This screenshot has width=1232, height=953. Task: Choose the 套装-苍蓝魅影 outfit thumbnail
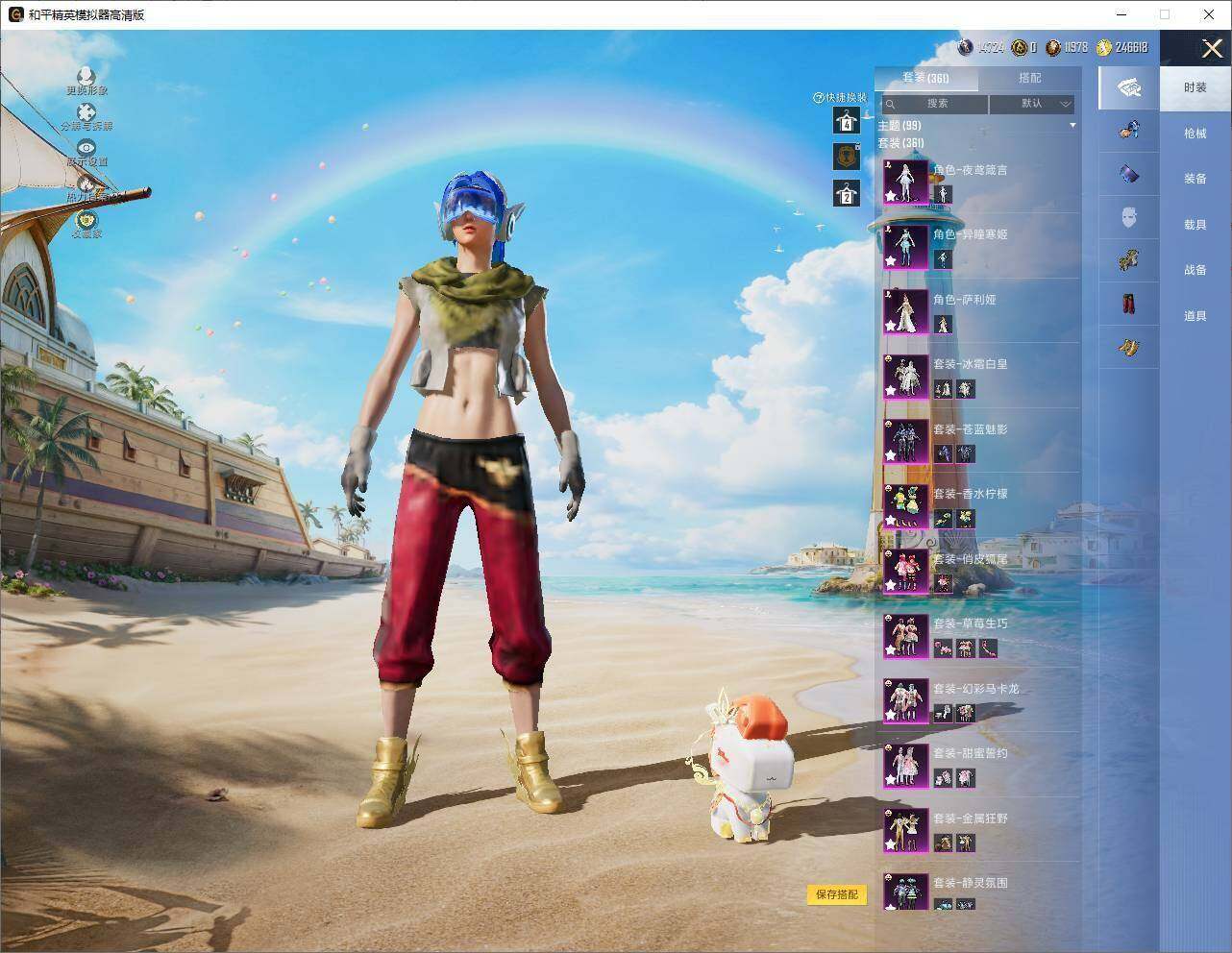point(905,441)
